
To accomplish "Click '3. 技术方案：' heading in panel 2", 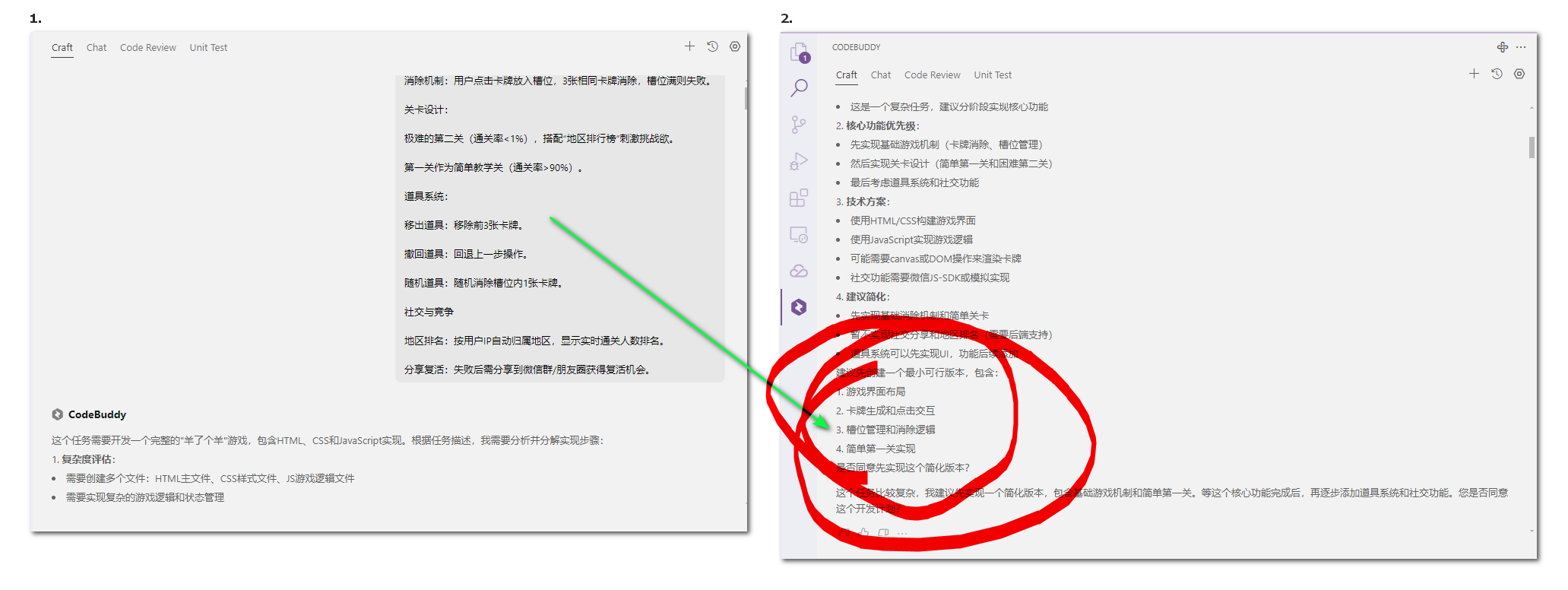I will 863,201.
